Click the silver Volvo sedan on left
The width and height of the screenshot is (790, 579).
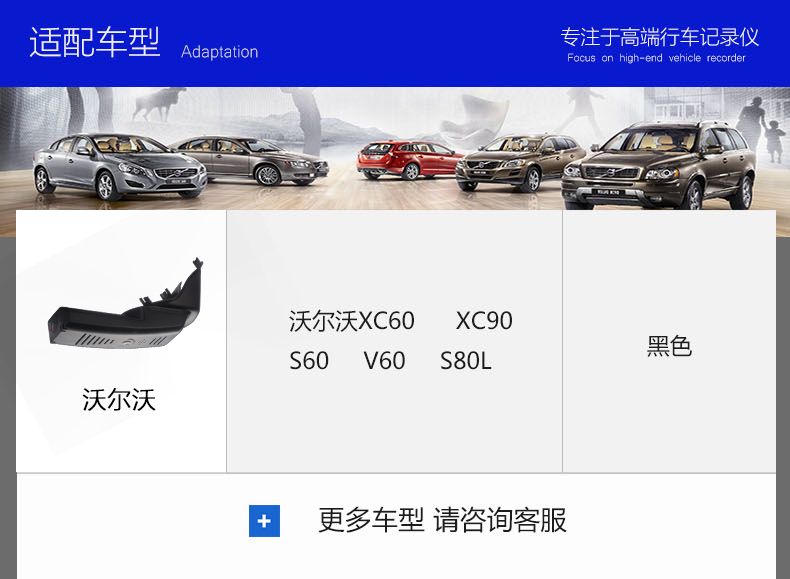click(x=119, y=167)
